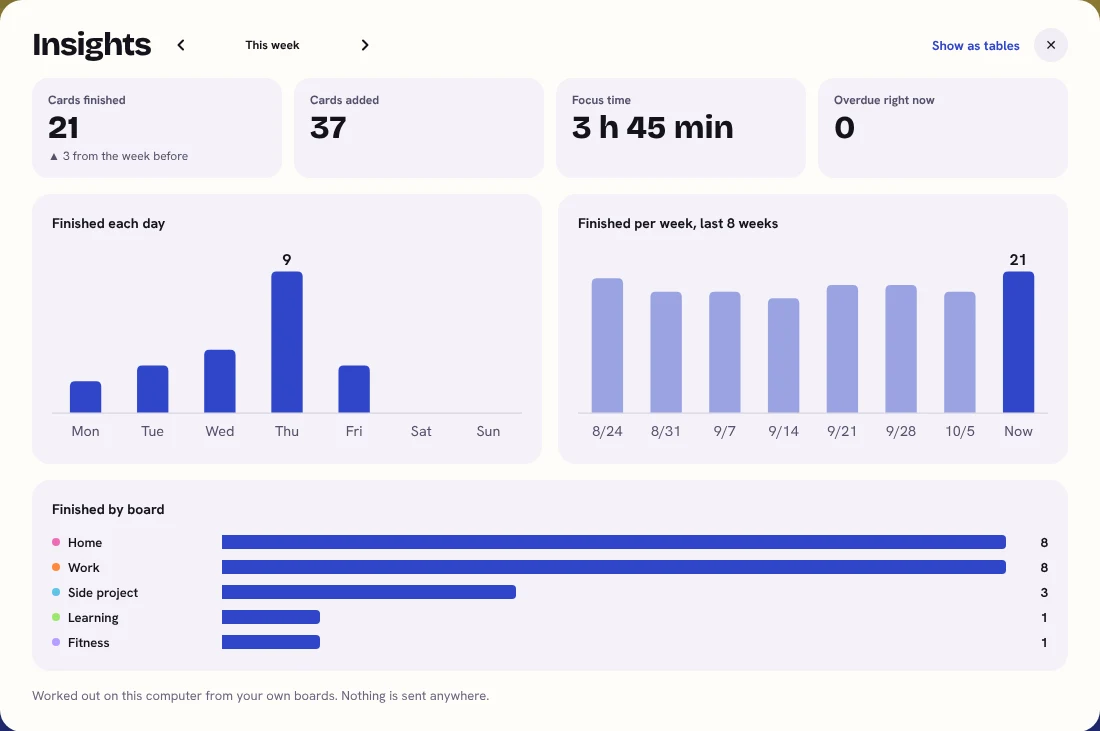Click the Sat axis label
The image size is (1100, 731).
pyautogui.click(x=421, y=431)
